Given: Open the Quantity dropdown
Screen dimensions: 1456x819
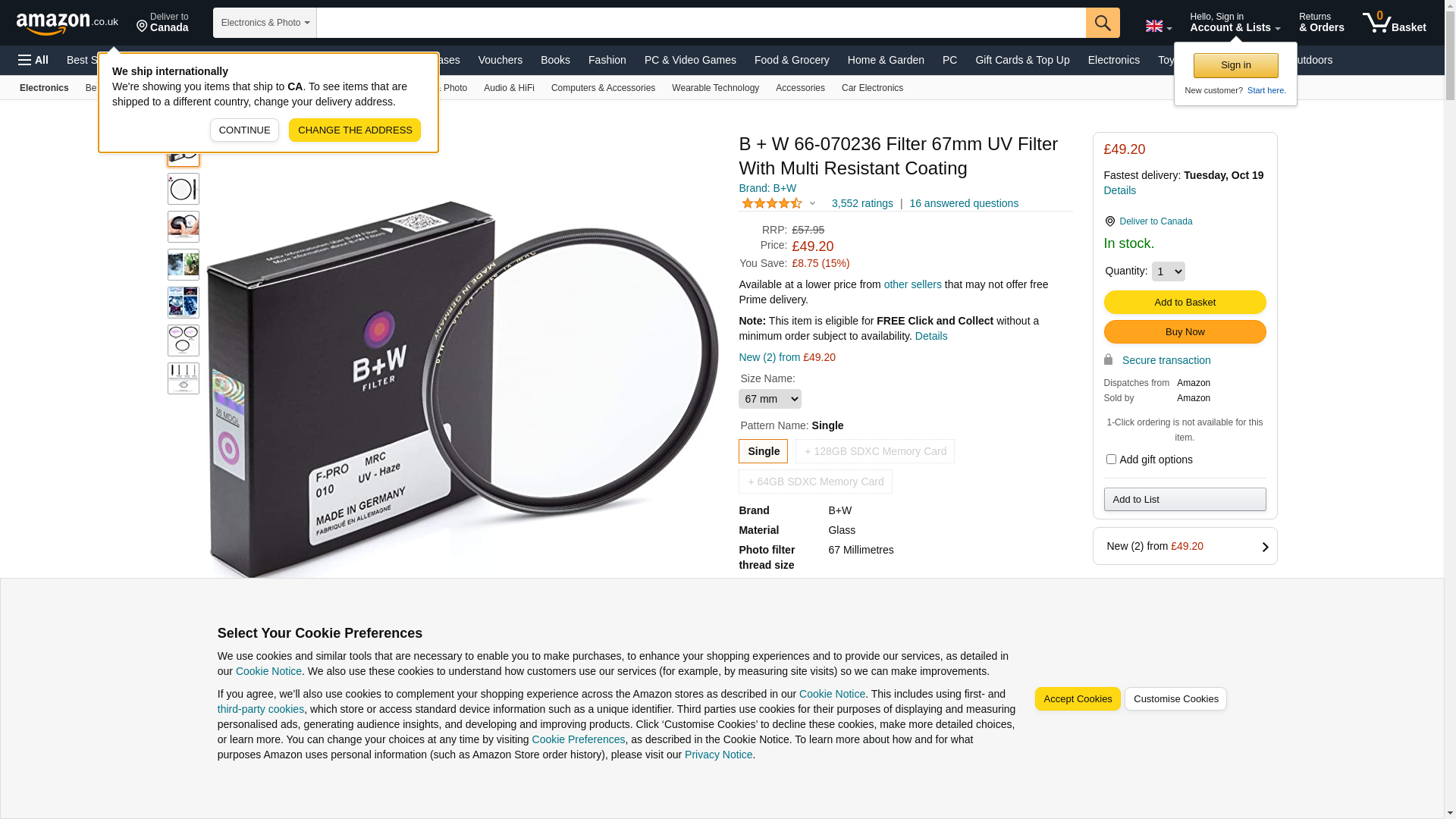Looking at the screenshot, I should point(1168,271).
